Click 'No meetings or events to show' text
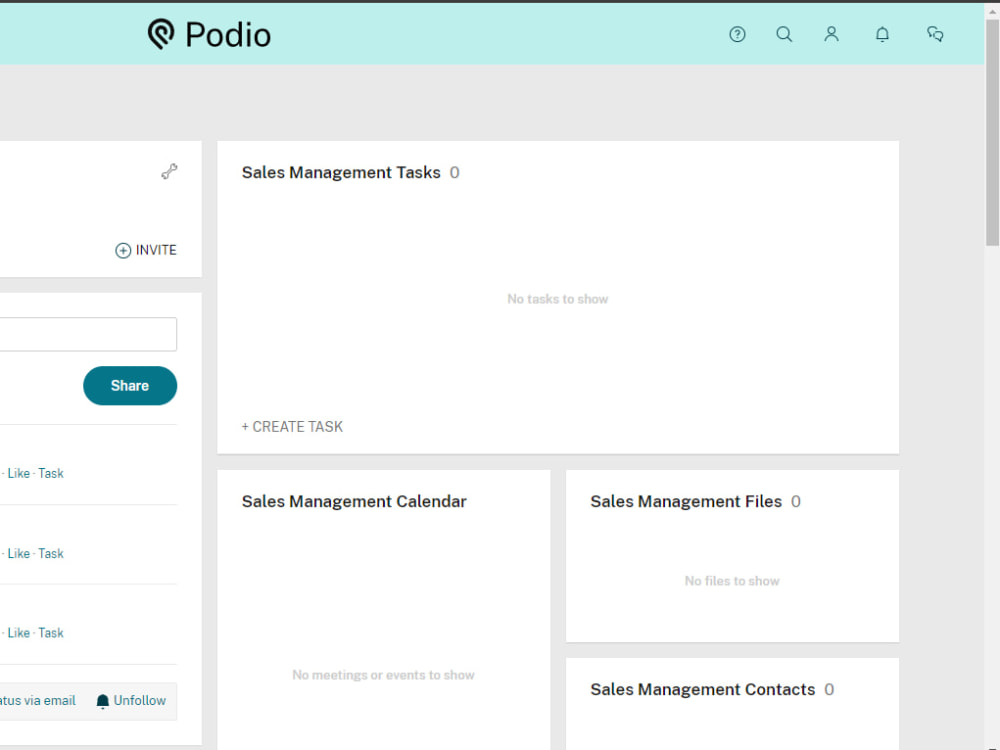Screen dimensions: 1000x750 point(383,675)
